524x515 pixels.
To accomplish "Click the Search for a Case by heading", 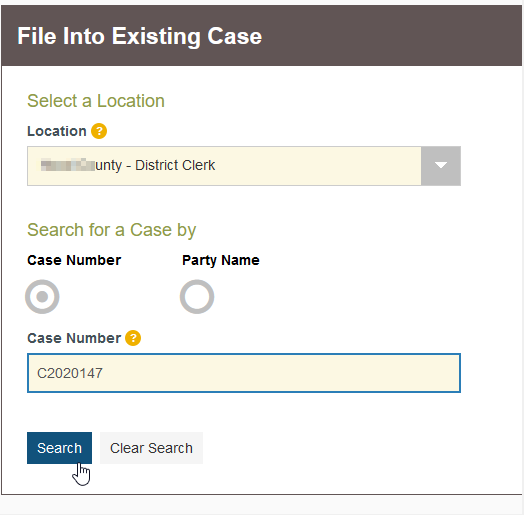I will click(x=112, y=230).
